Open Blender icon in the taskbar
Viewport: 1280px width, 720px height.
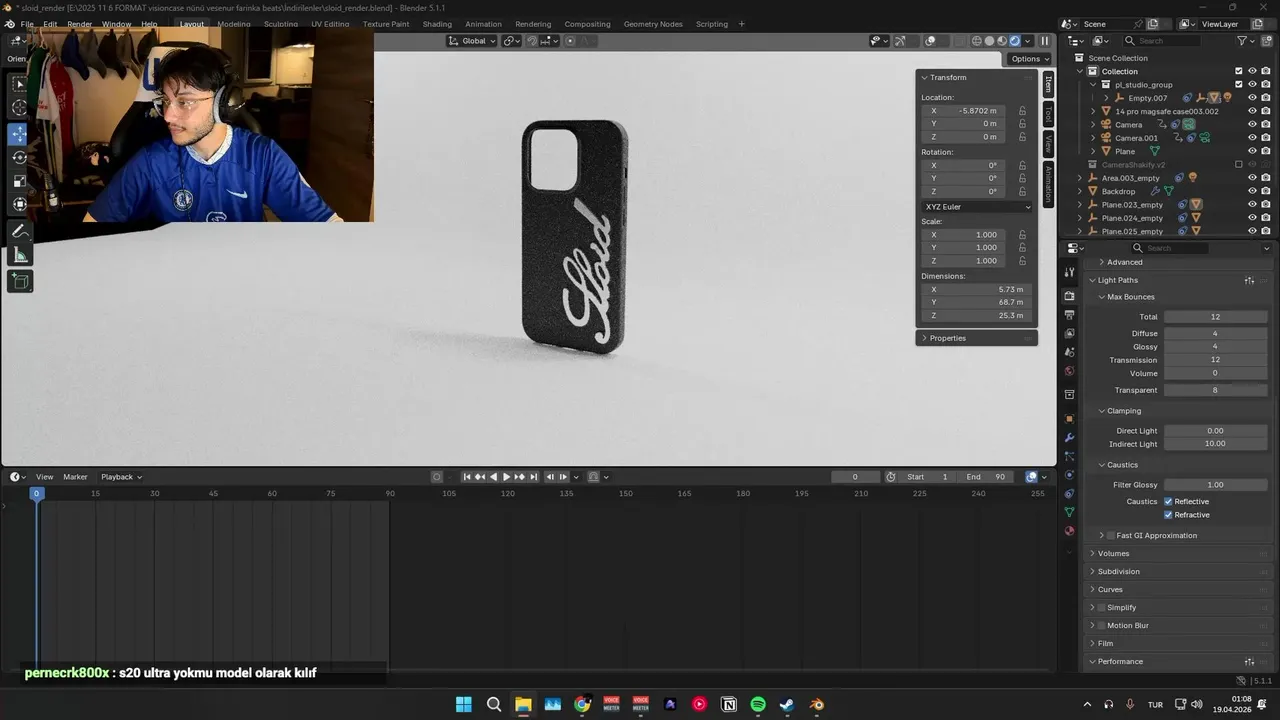point(817,705)
